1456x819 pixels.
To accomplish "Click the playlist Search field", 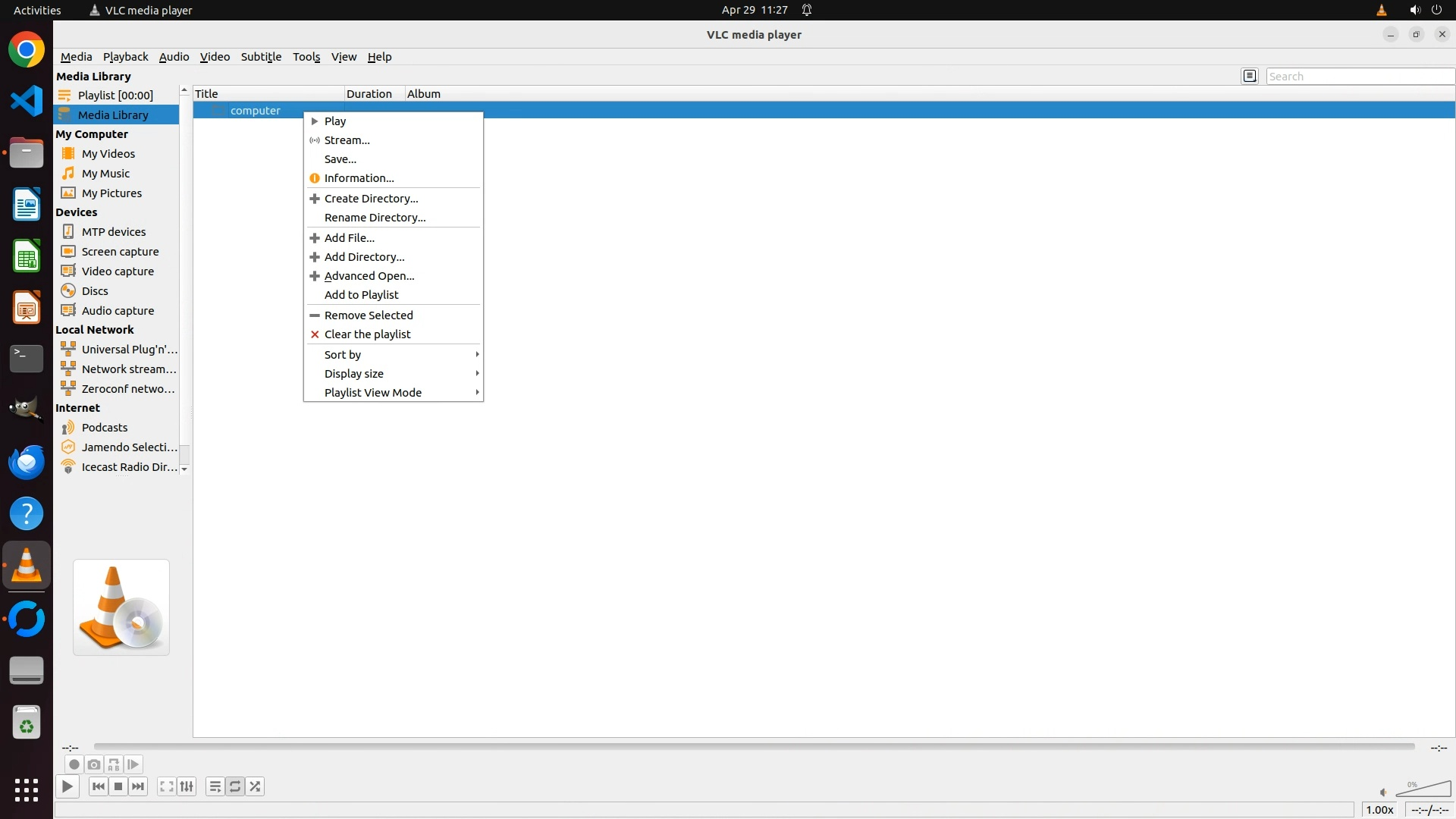I will (1359, 76).
